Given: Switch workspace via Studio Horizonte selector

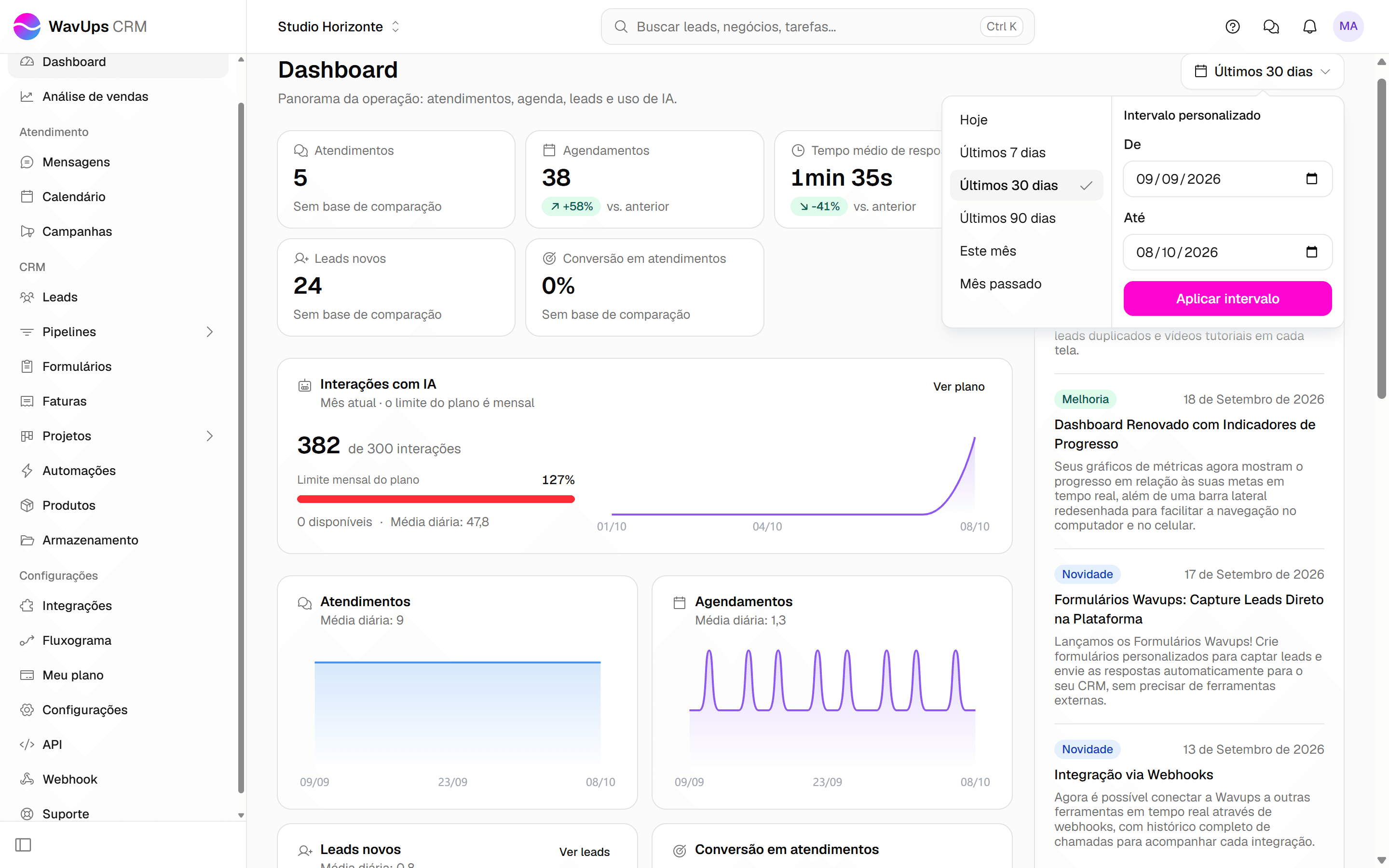Looking at the screenshot, I should pyautogui.click(x=339, y=27).
